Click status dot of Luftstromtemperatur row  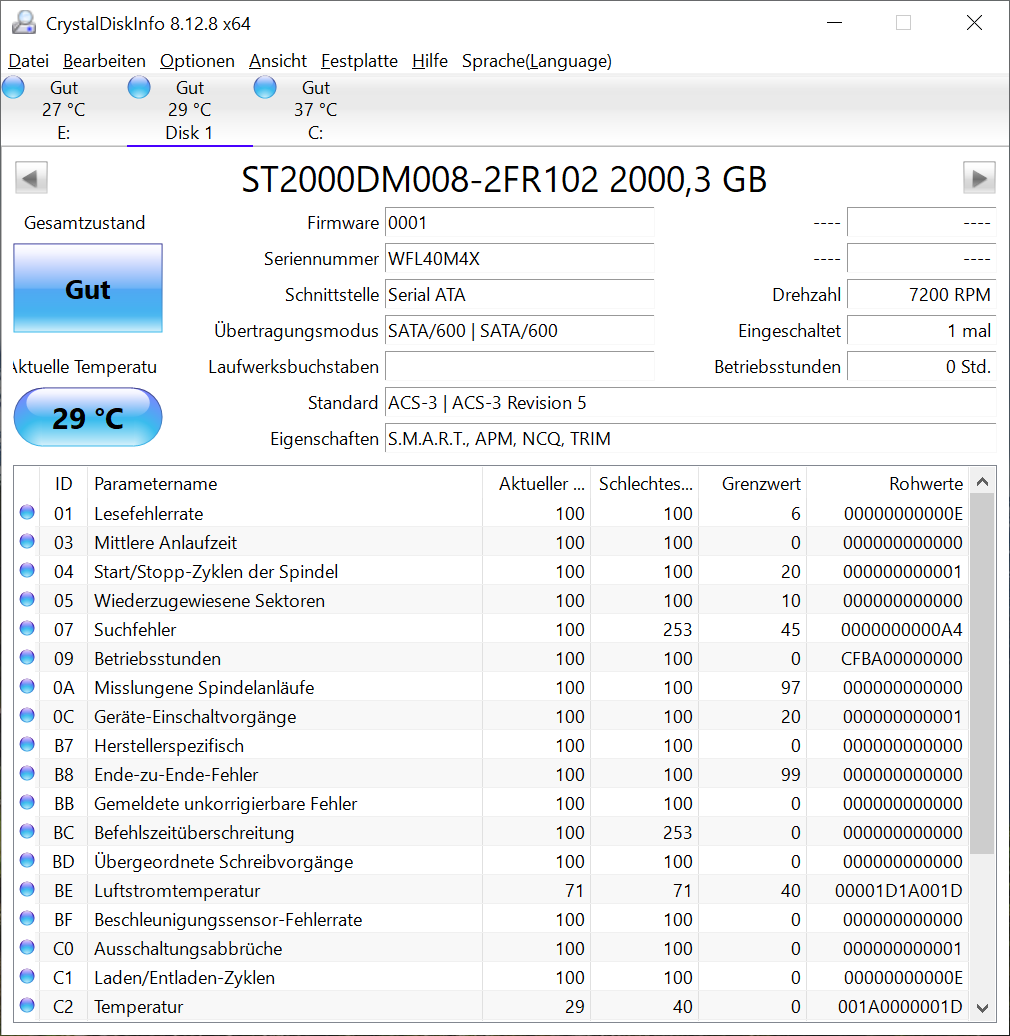click(x=27, y=889)
